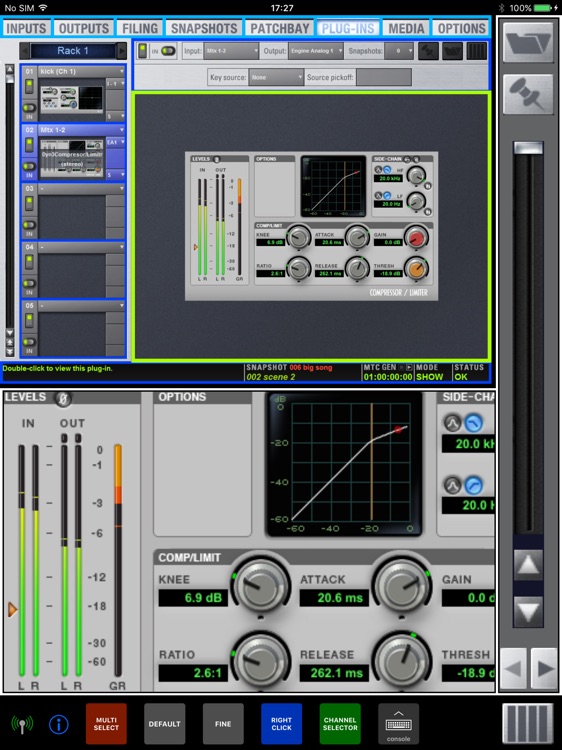This screenshot has height=750, width=562.
Task: Open the Key source dropdown
Action: click(276, 77)
